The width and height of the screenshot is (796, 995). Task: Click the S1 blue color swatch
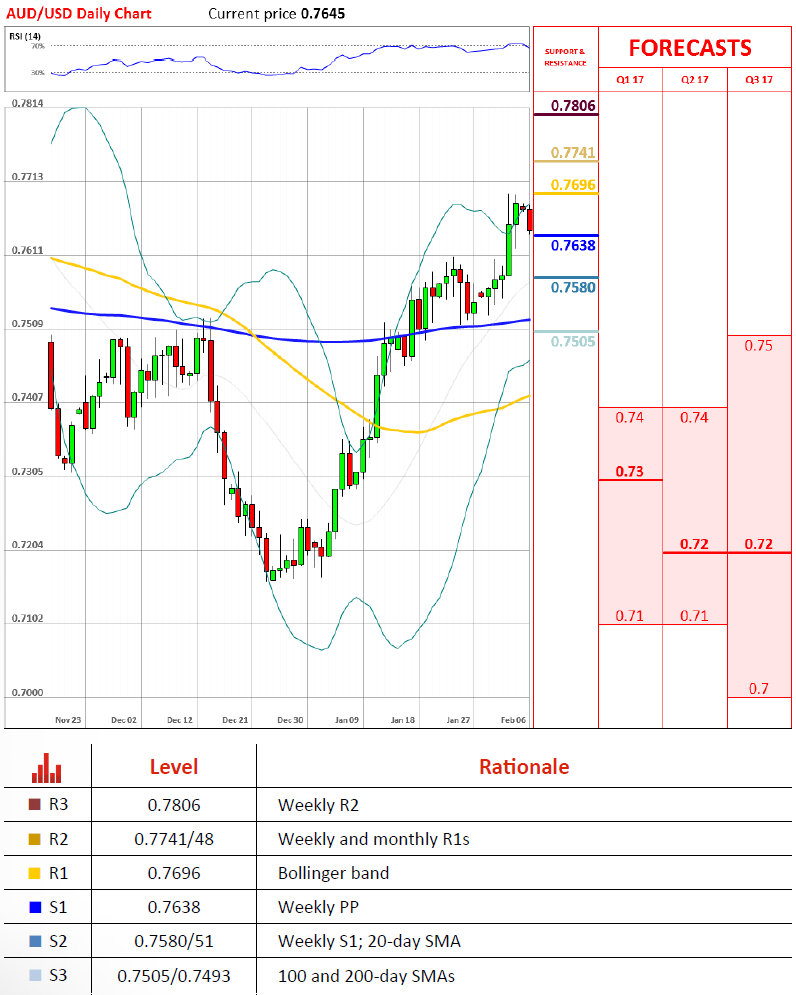pos(35,907)
